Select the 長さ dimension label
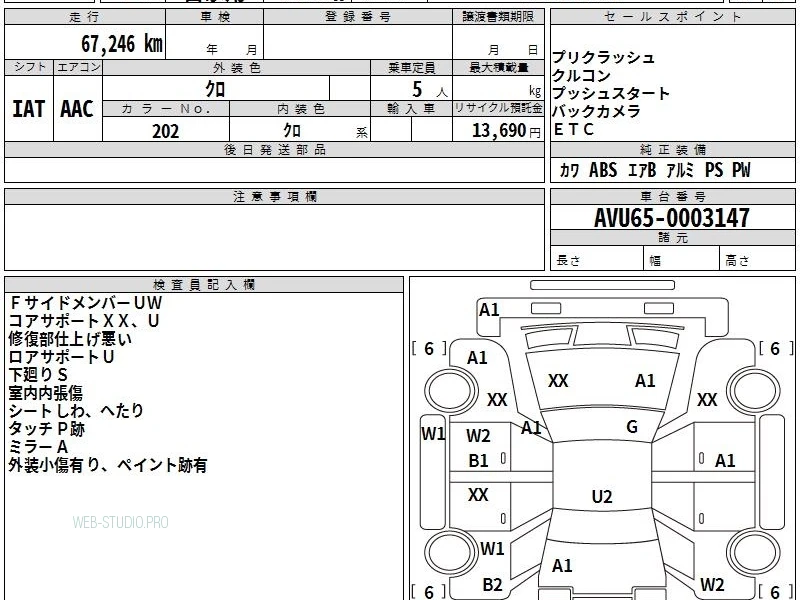This screenshot has width=800, height=600. pos(568,261)
